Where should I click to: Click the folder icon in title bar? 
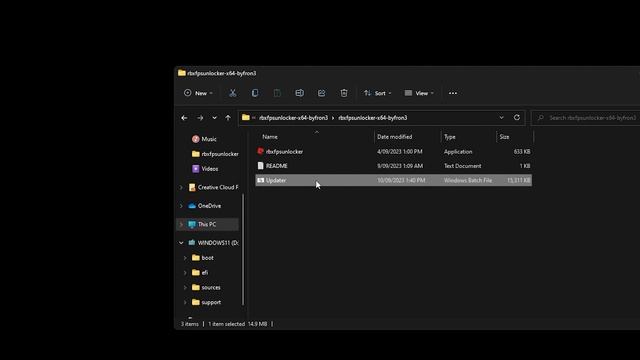[182, 73]
